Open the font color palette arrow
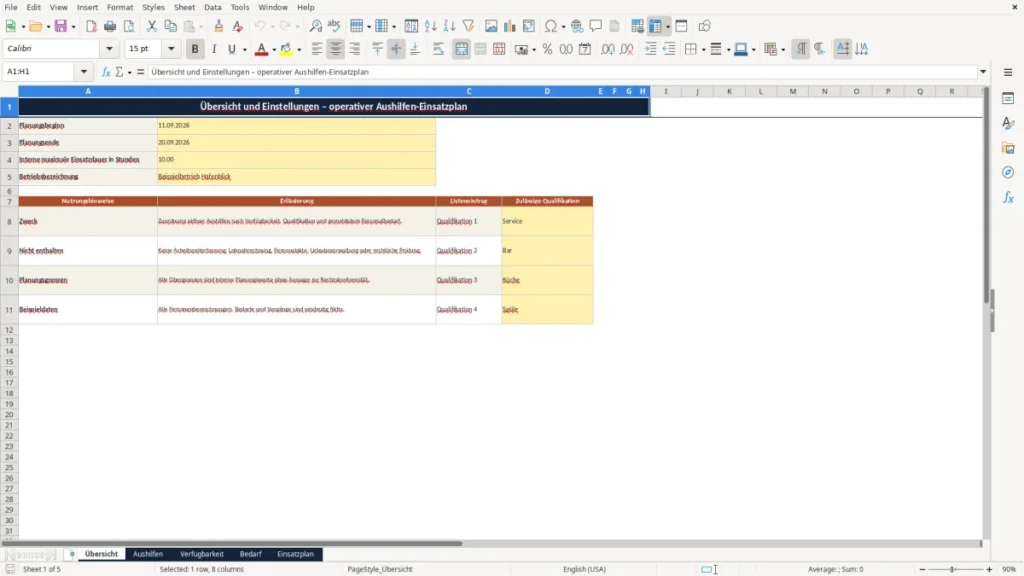1024x576 pixels. coord(274,49)
